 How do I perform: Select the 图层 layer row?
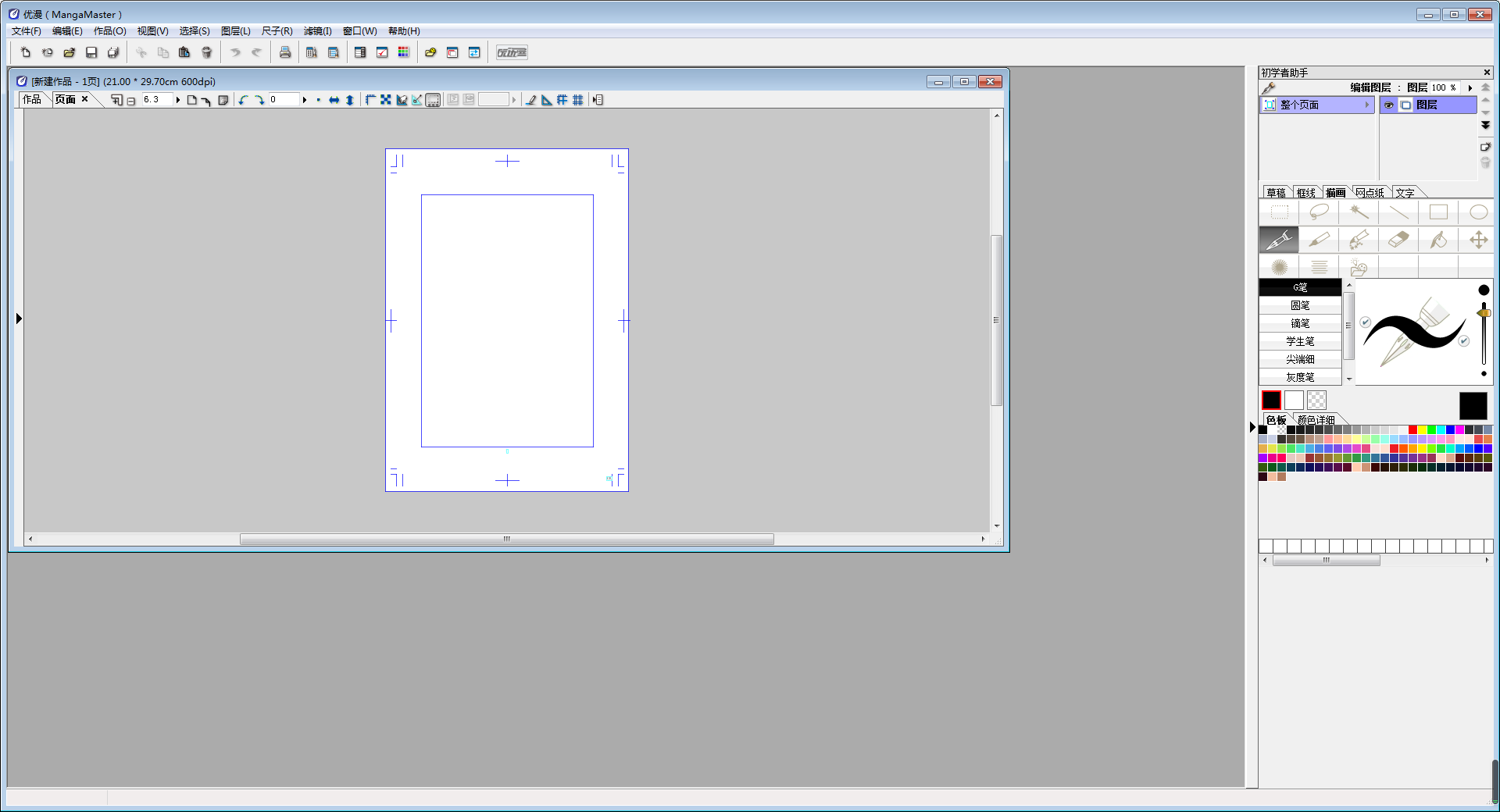pos(1428,105)
